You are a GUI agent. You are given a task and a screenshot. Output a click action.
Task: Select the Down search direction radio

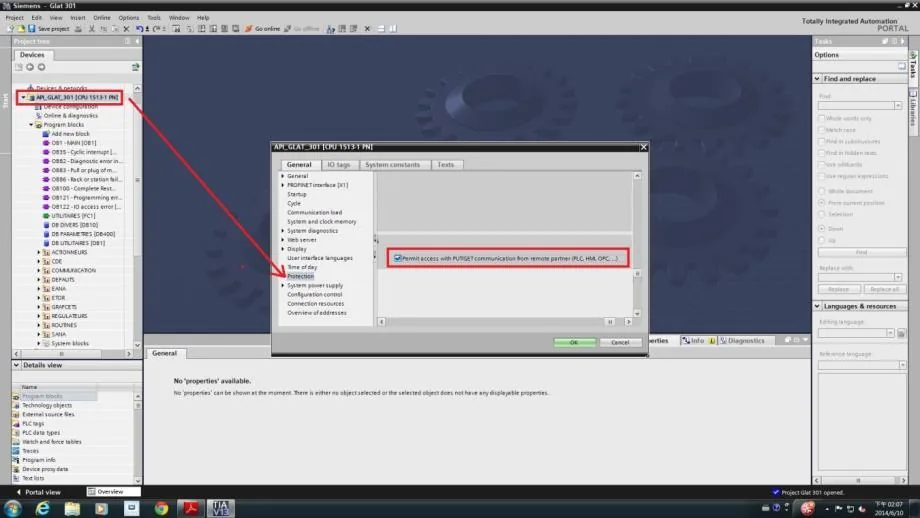click(x=821, y=228)
